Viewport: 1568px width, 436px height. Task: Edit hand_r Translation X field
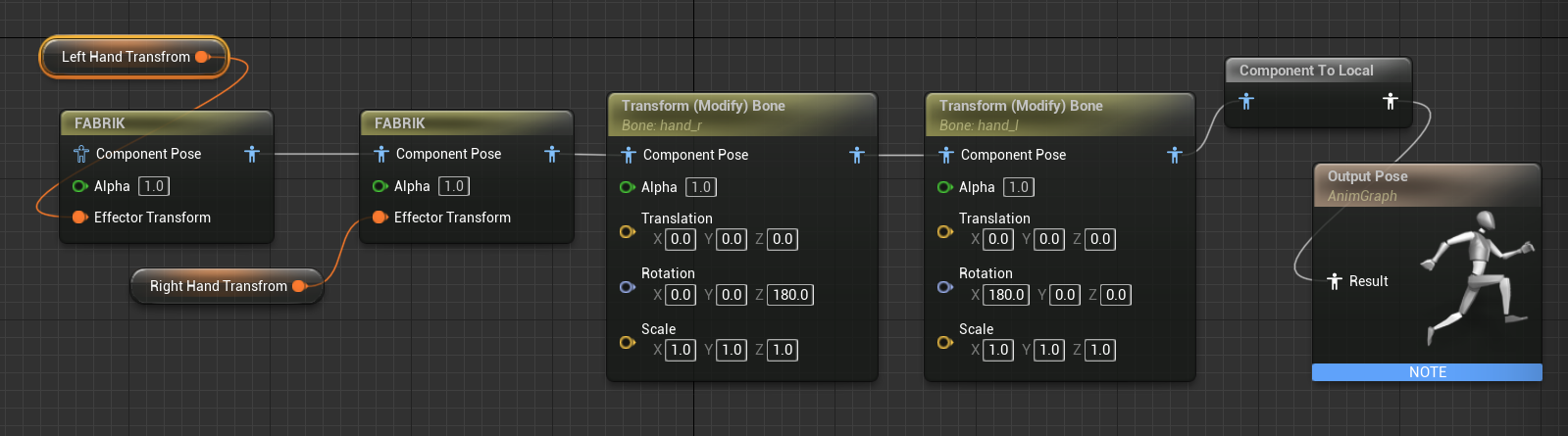point(681,239)
